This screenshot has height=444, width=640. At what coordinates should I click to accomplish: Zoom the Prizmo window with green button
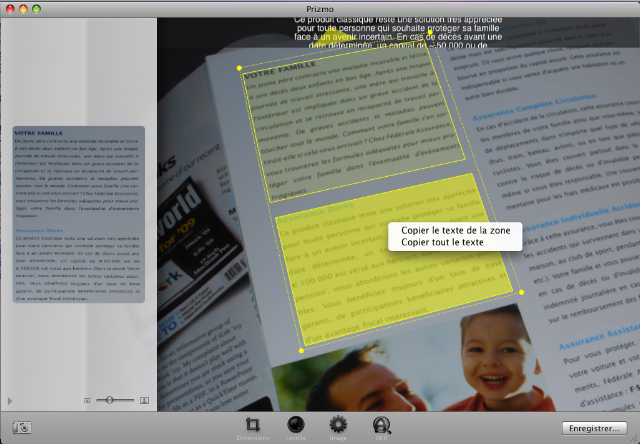click(x=36, y=9)
